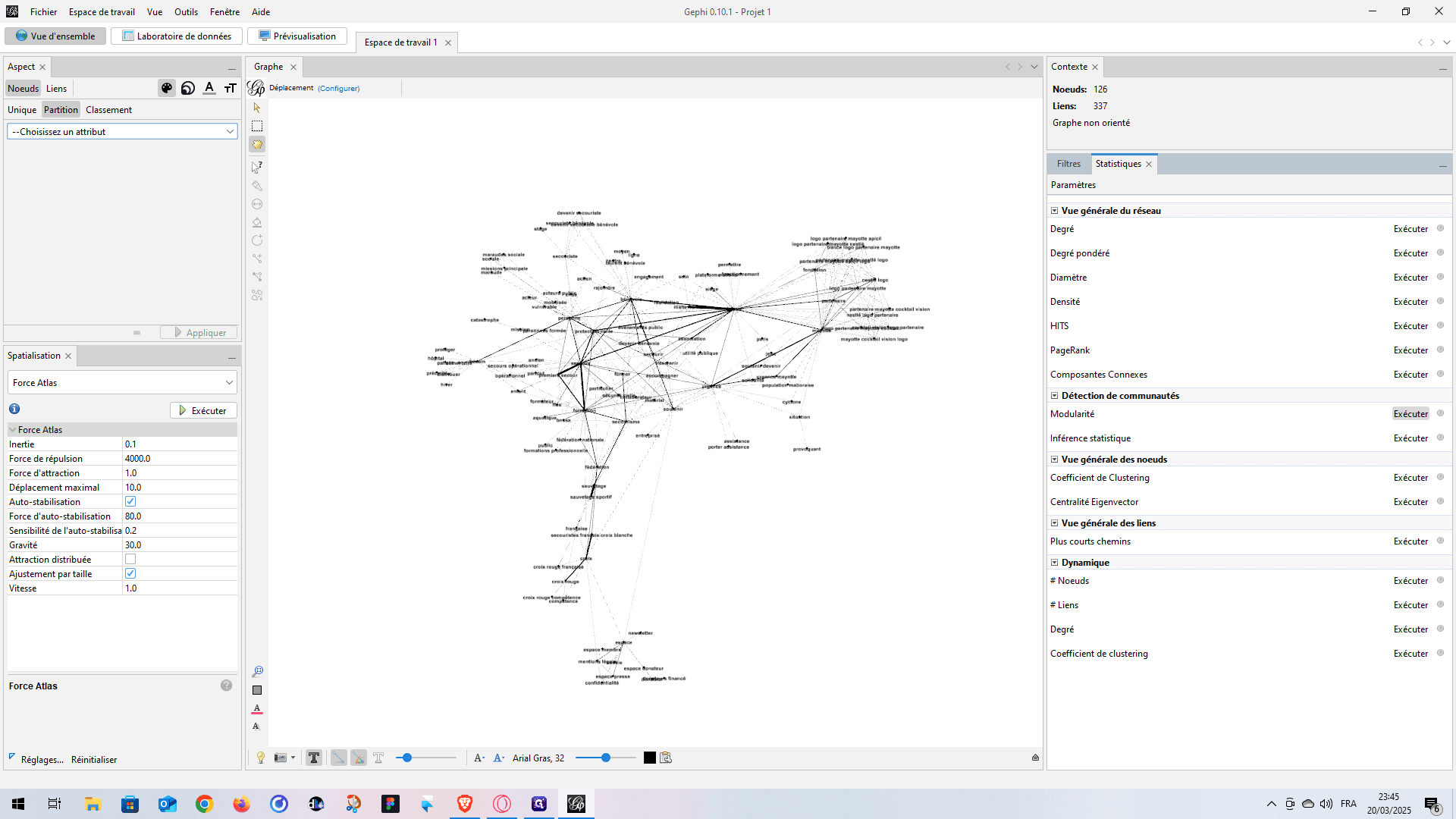Open the Outils menu
Screen dimensions: 1456x819
tap(186, 11)
